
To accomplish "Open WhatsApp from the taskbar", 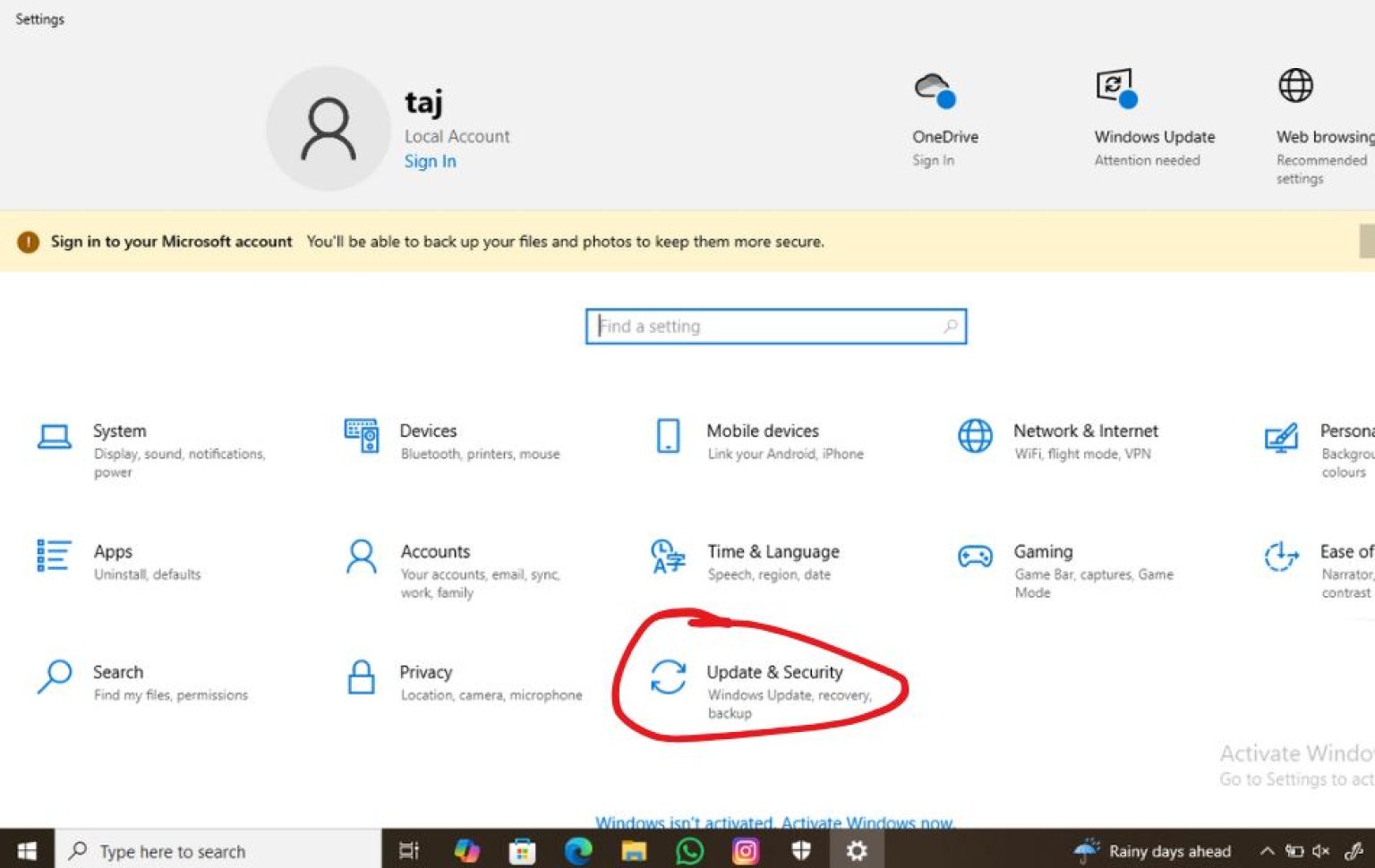I will (x=689, y=850).
